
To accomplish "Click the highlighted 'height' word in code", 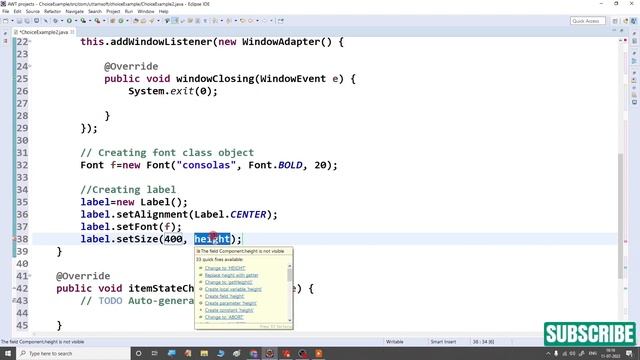I will (x=212, y=239).
